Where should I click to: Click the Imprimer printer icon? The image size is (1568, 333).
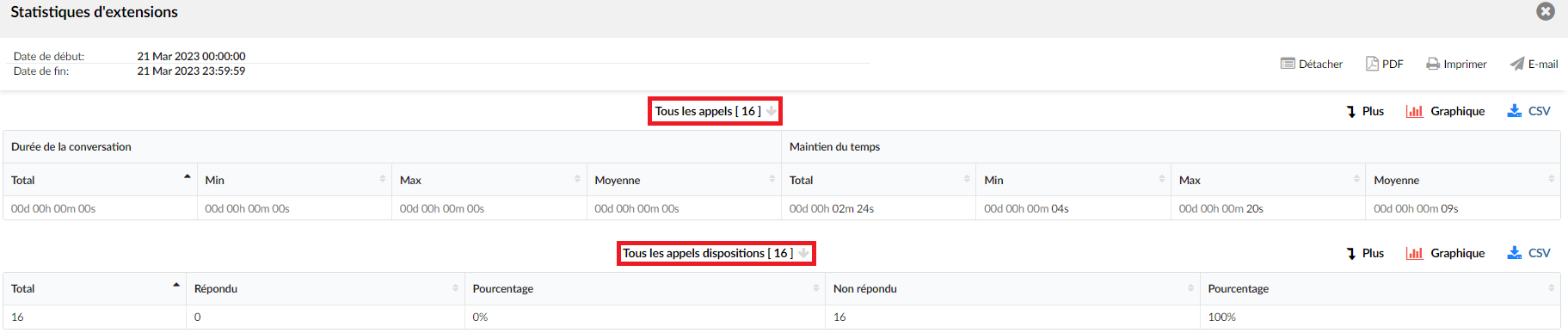(x=1433, y=64)
